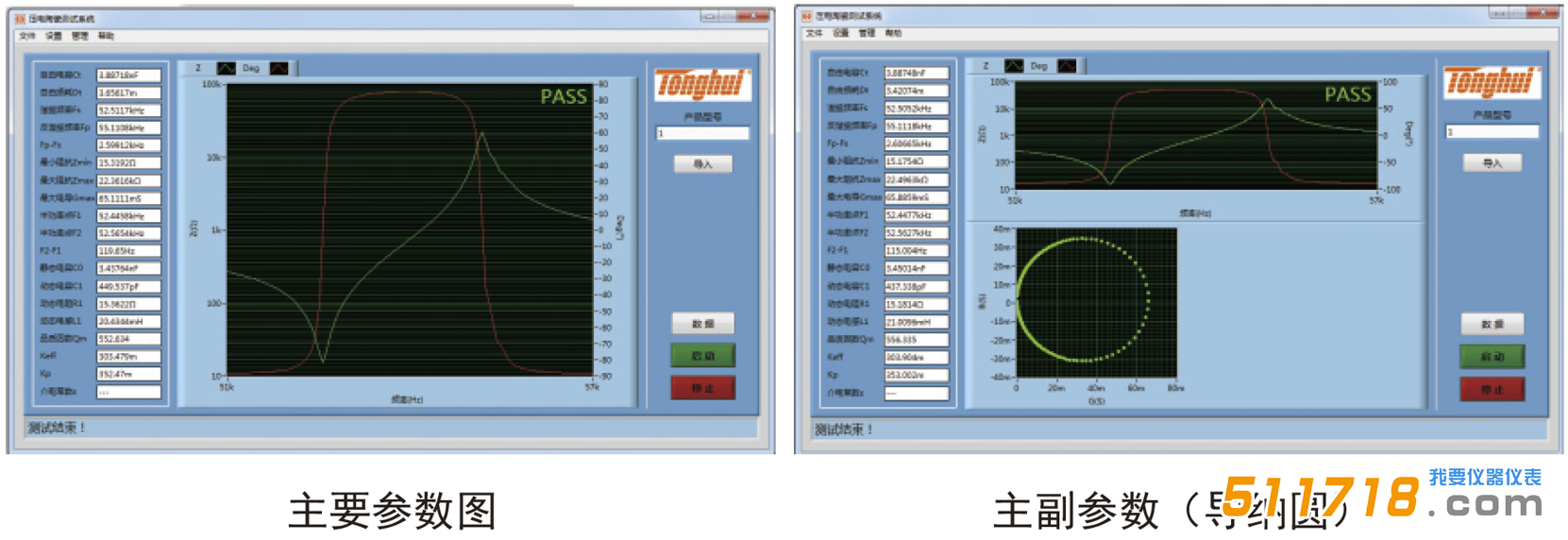Open the 文件 menu in left window
The image size is (1568, 540).
(x=27, y=36)
